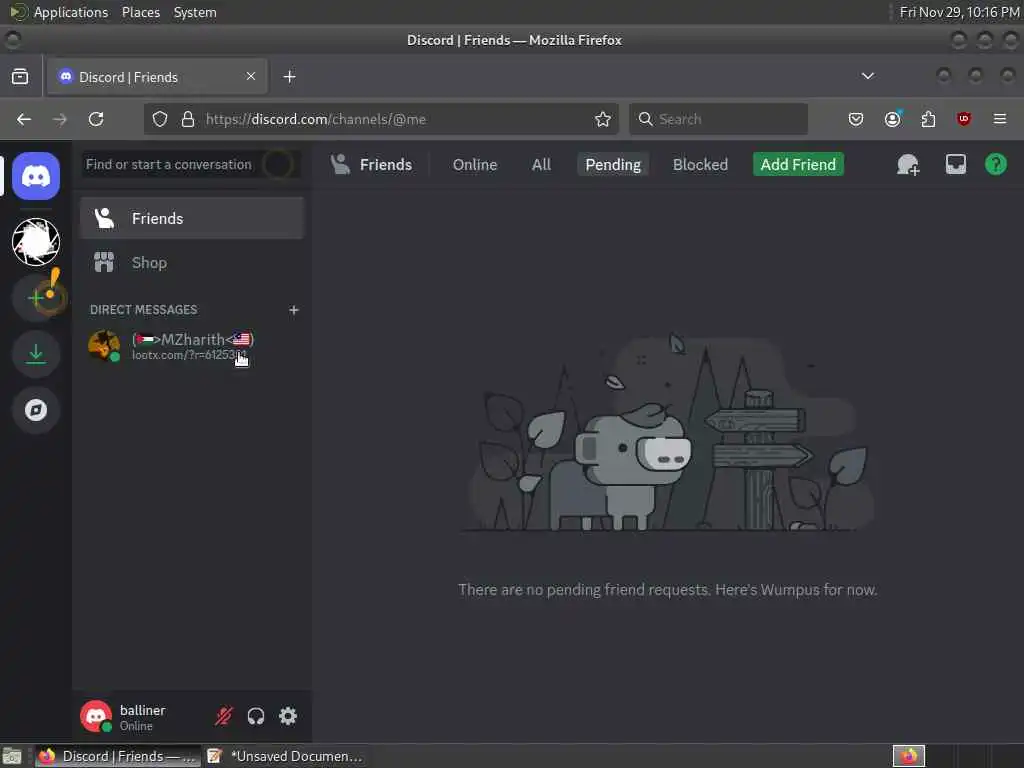1024x768 pixels.
Task: Open New Group DM icon in header
Action: coord(908,165)
